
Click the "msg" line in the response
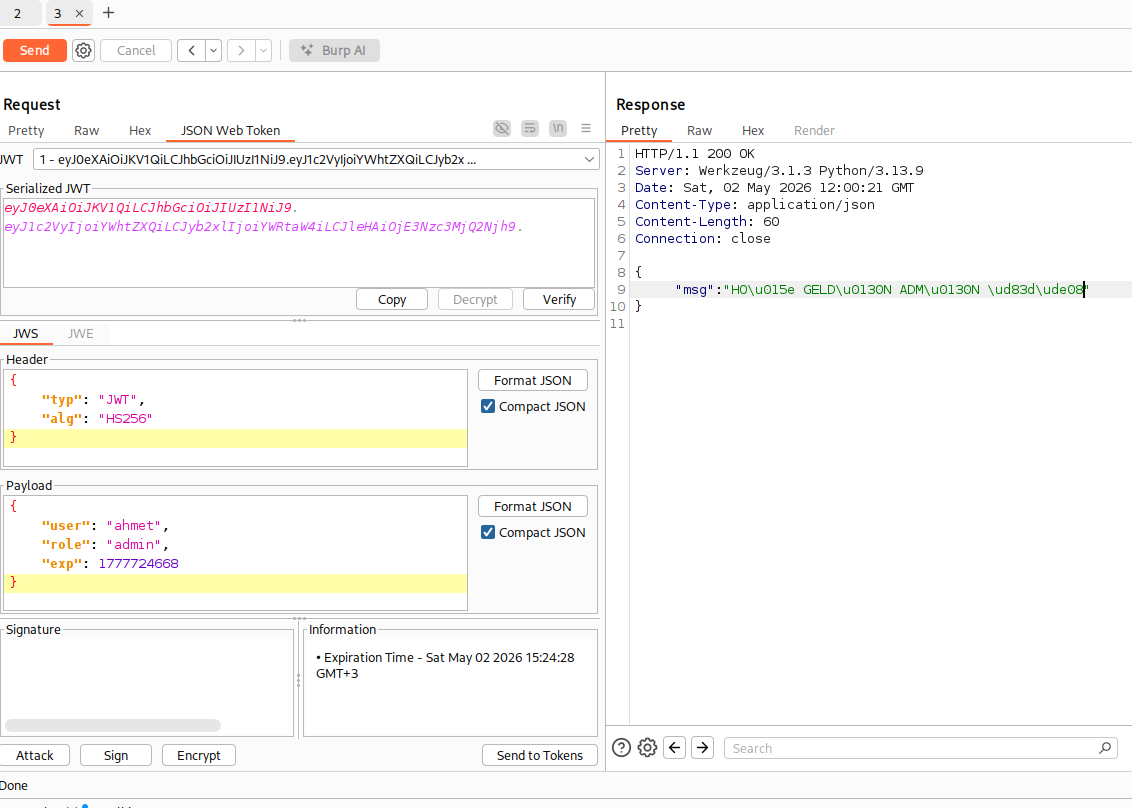click(881, 290)
